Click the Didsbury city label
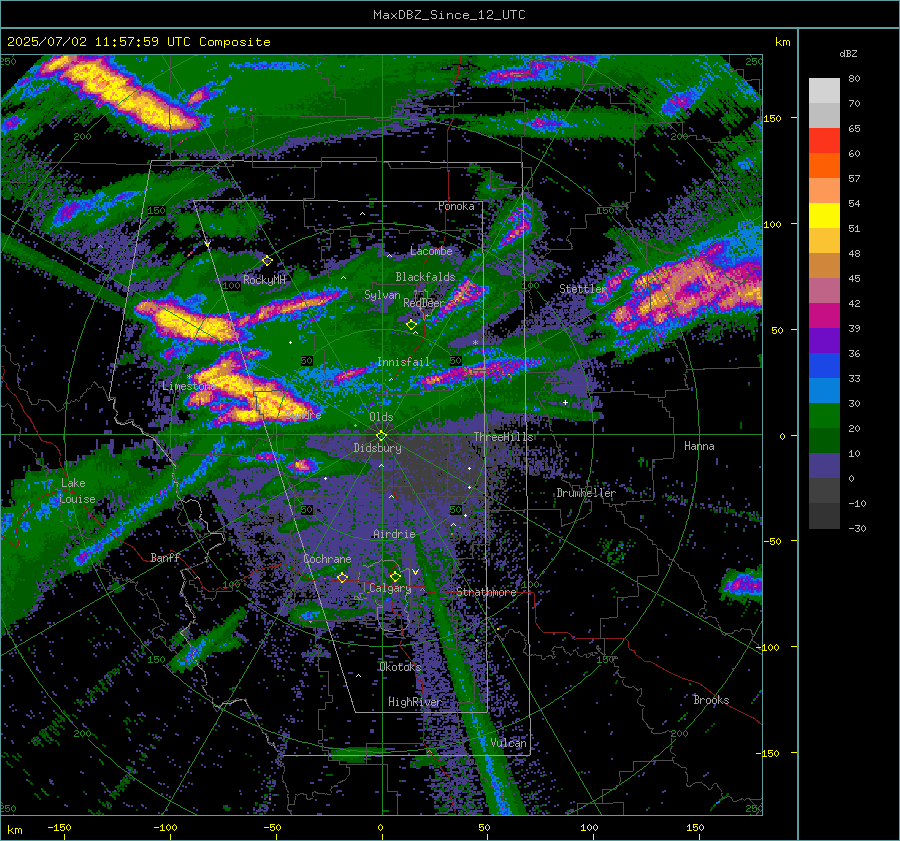Screen dimensions: 900x841 click(x=378, y=448)
